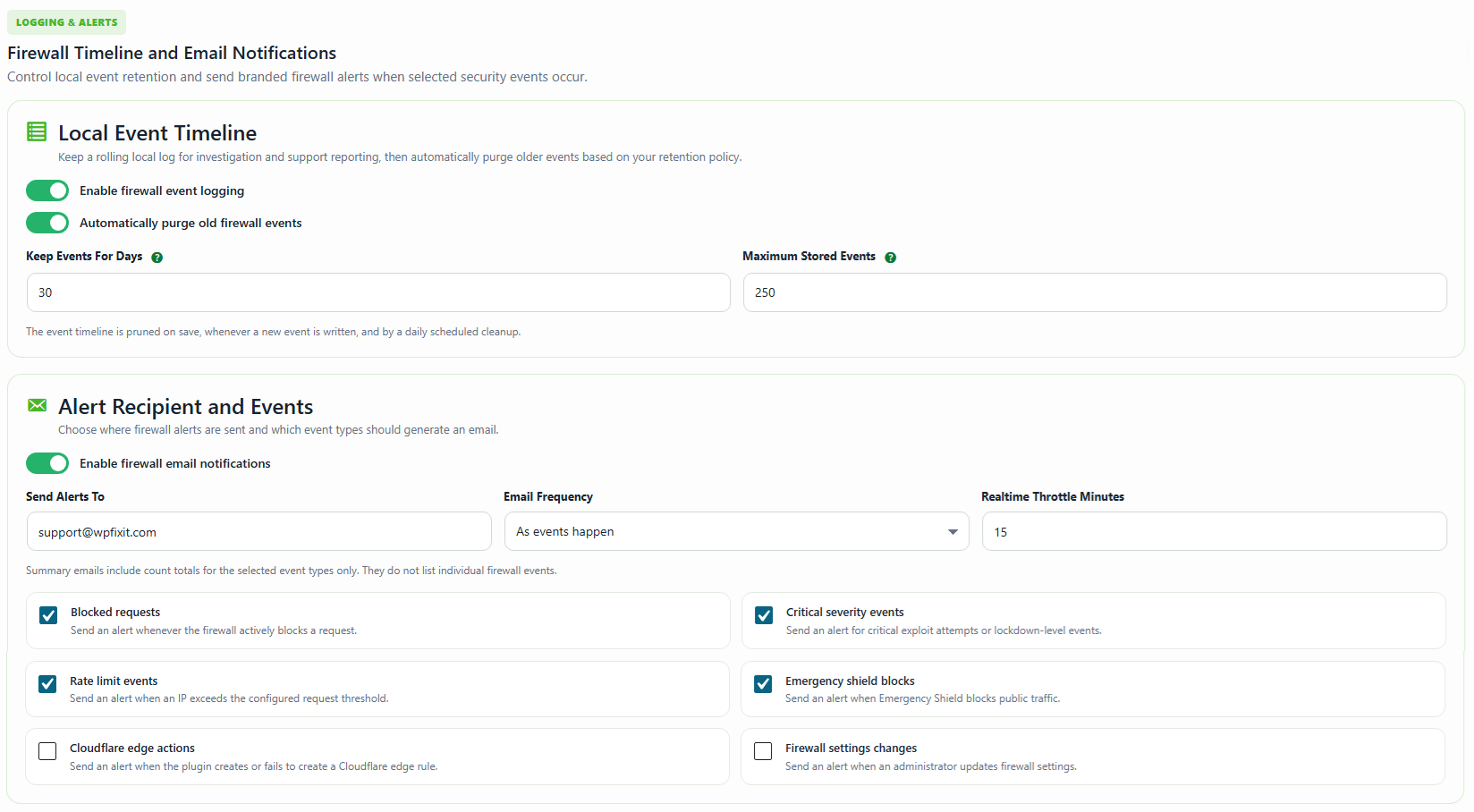Image resolution: width=1474 pixels, height=812 pixels.
Task: Uncheck Emergency shield blocks checkbox
Action: point(763,684)
